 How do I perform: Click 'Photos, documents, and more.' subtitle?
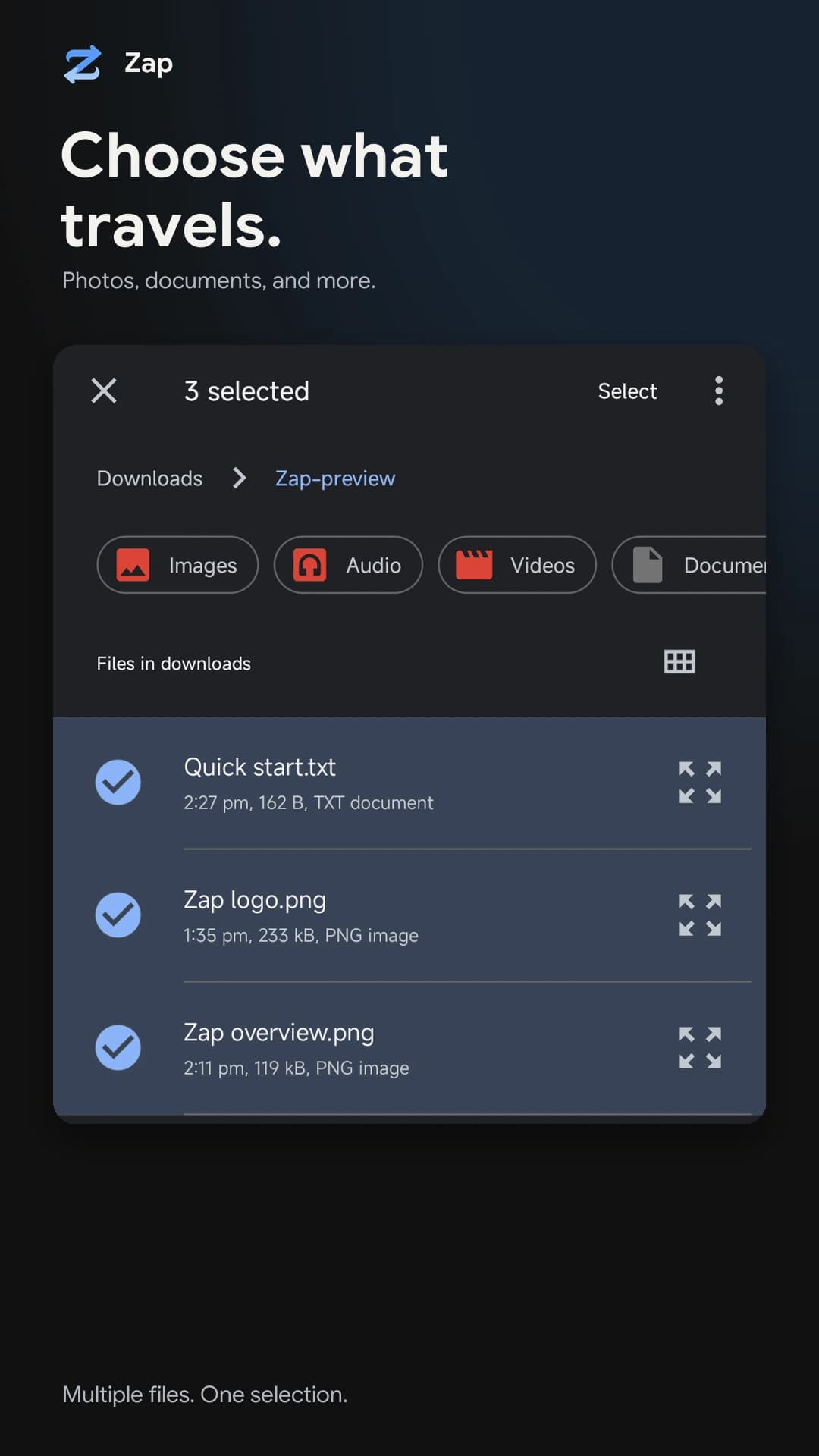pos(219,281)
